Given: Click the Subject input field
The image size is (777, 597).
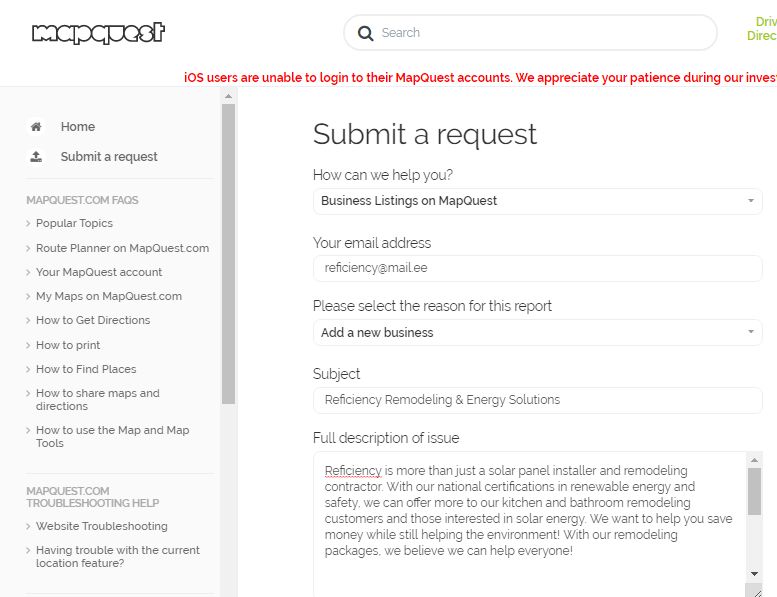Looking at the screenshot, I should (538, 400).
